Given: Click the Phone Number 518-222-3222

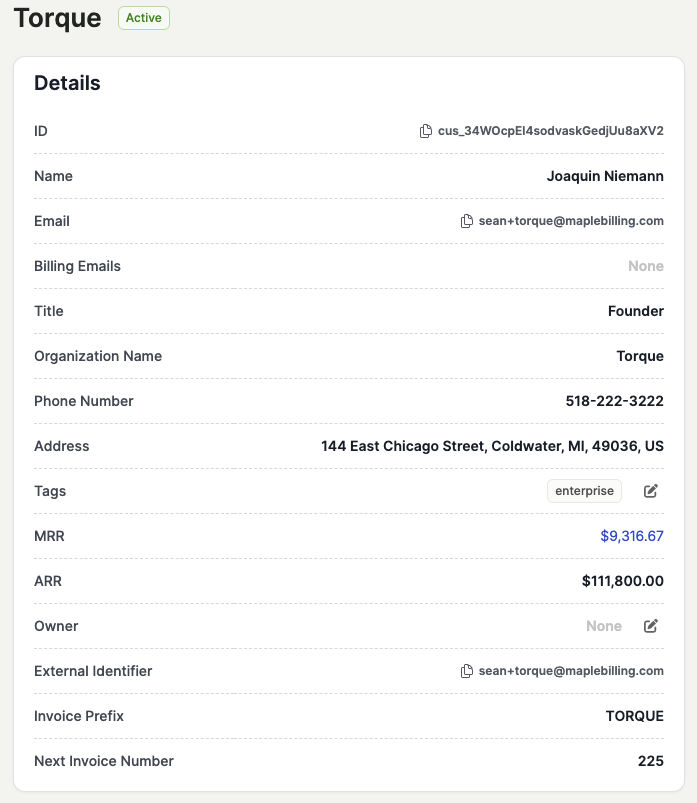Looking at the screenshot, I should point(615,401).
